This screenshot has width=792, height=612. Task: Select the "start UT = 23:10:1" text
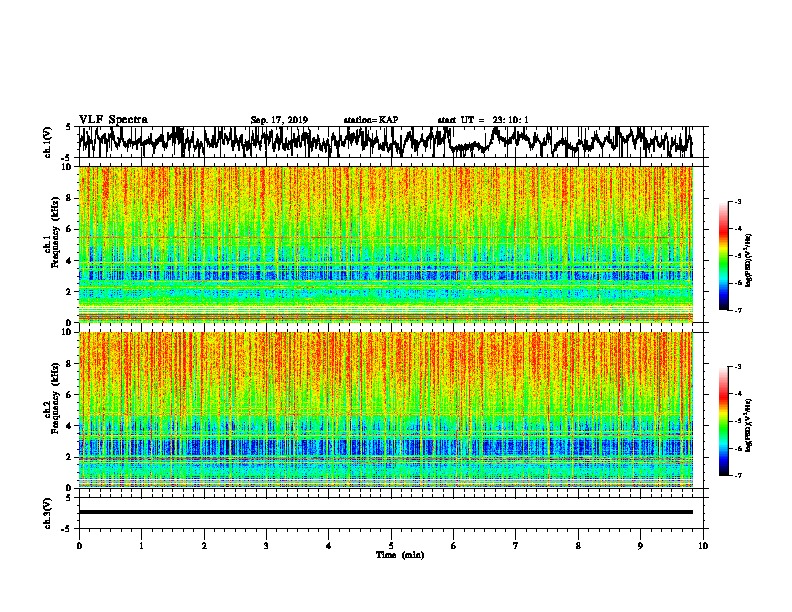coord(483,120)
